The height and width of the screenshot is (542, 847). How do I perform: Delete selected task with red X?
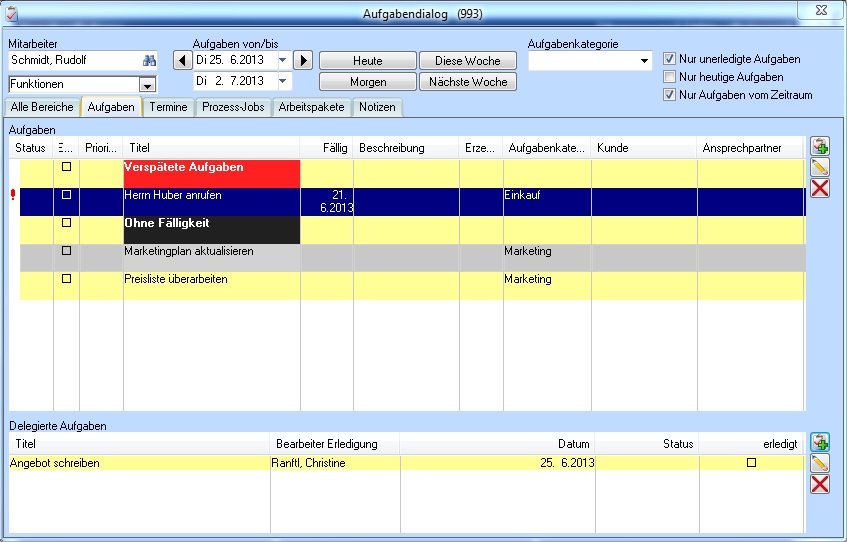click(820, 187)
